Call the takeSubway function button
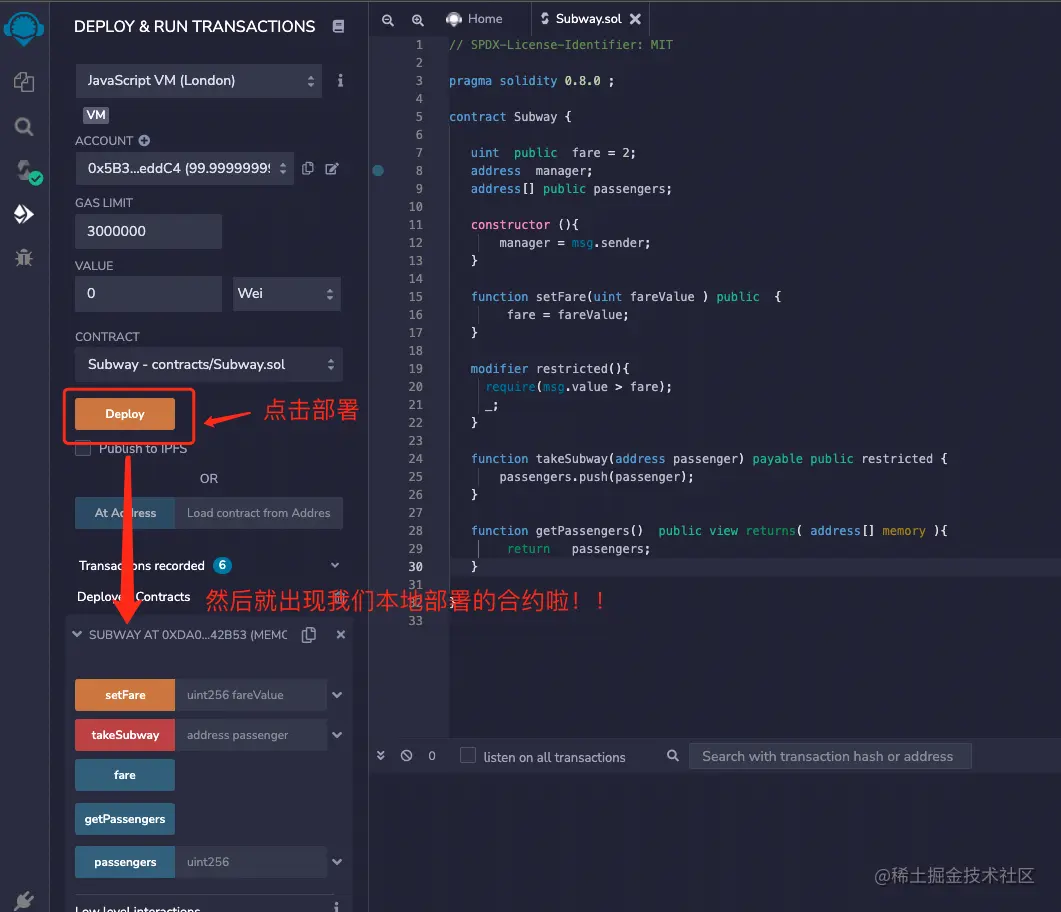This screenshot has height=912, width=1061. click(x=125, y=735)
